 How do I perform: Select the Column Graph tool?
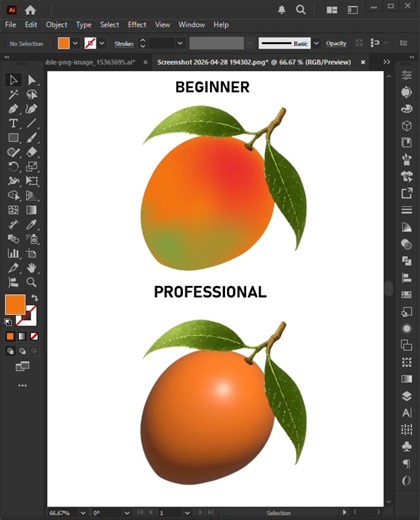click(13, 253)
